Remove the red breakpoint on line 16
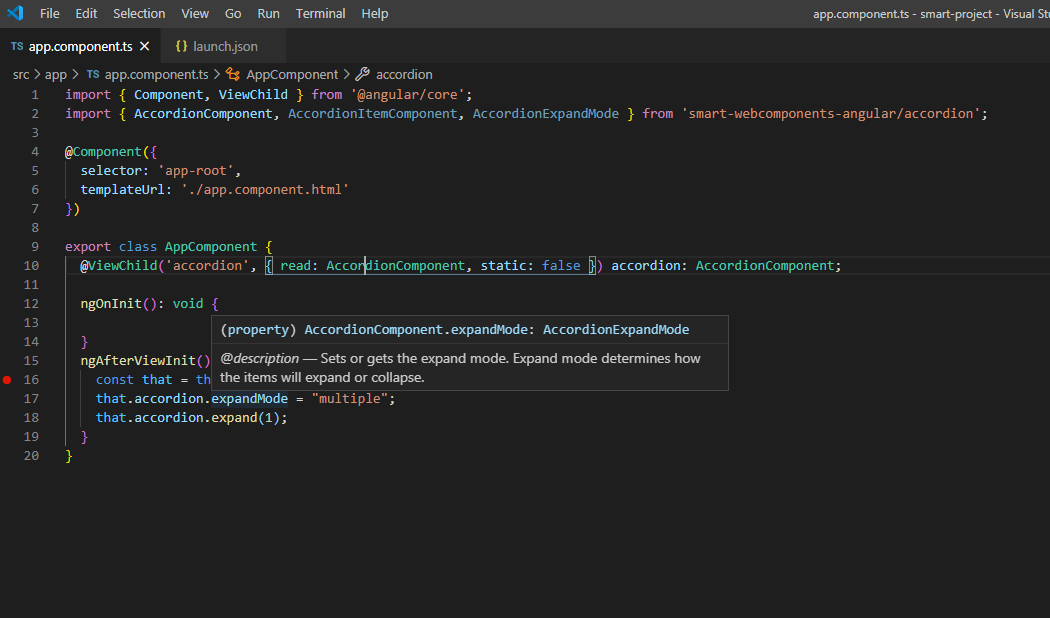This screenshot has height=618, width=1050. [7, 380]
